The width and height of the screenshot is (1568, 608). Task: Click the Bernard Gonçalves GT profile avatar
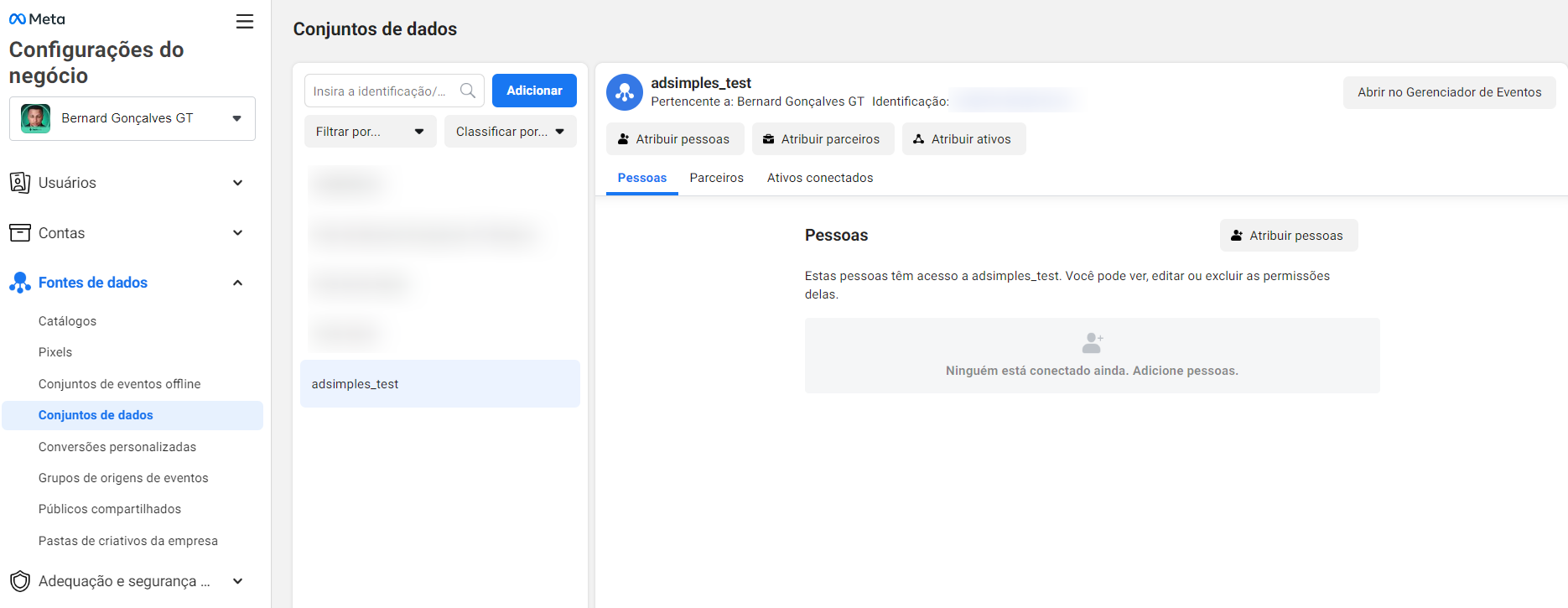(35, 118)
